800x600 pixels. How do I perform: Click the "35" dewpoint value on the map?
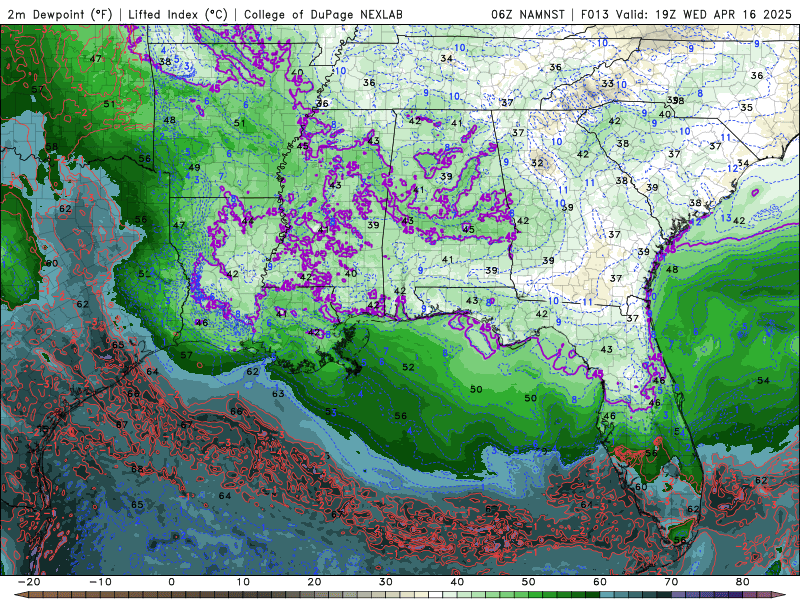coord(746,108)
